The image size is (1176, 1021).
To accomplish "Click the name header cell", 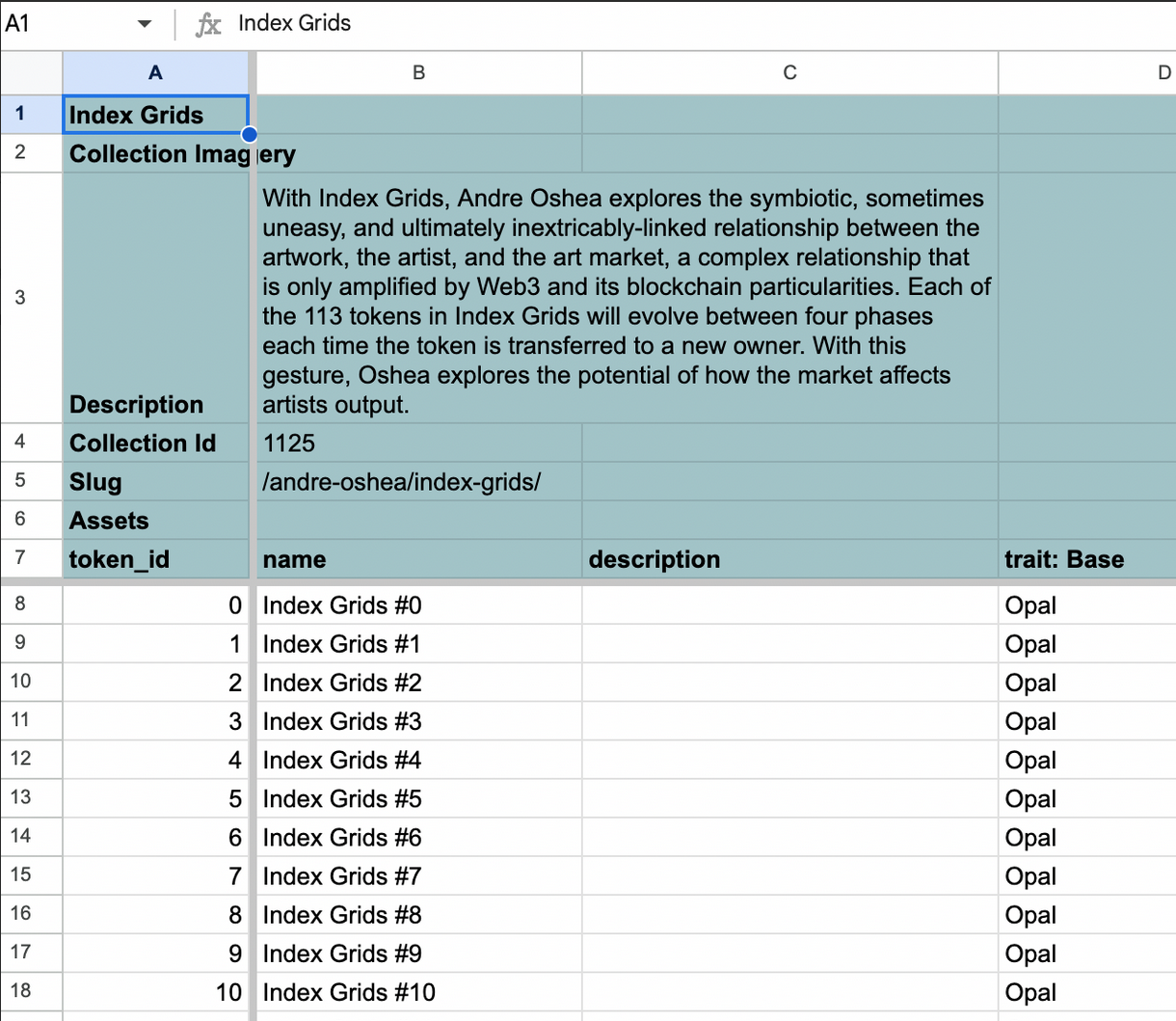I will pyautogui.click(x=418, y=559).
